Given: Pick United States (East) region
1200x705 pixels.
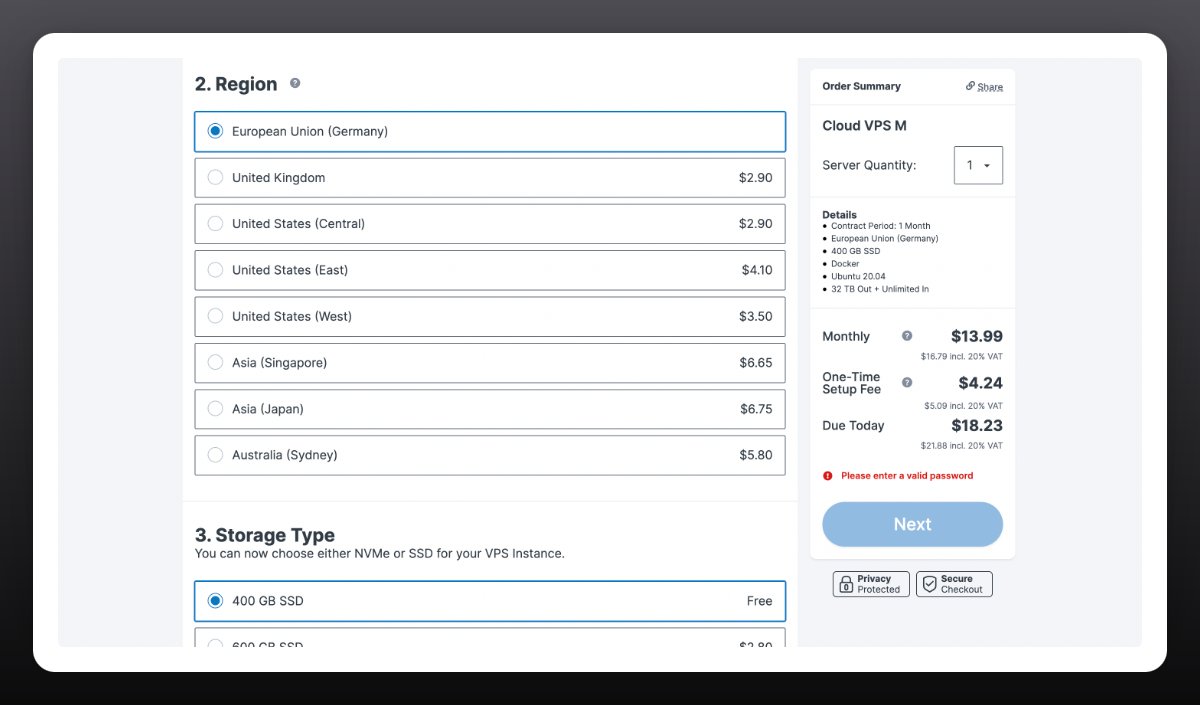Looking at the screenshot, I should [x=215, y=270].
